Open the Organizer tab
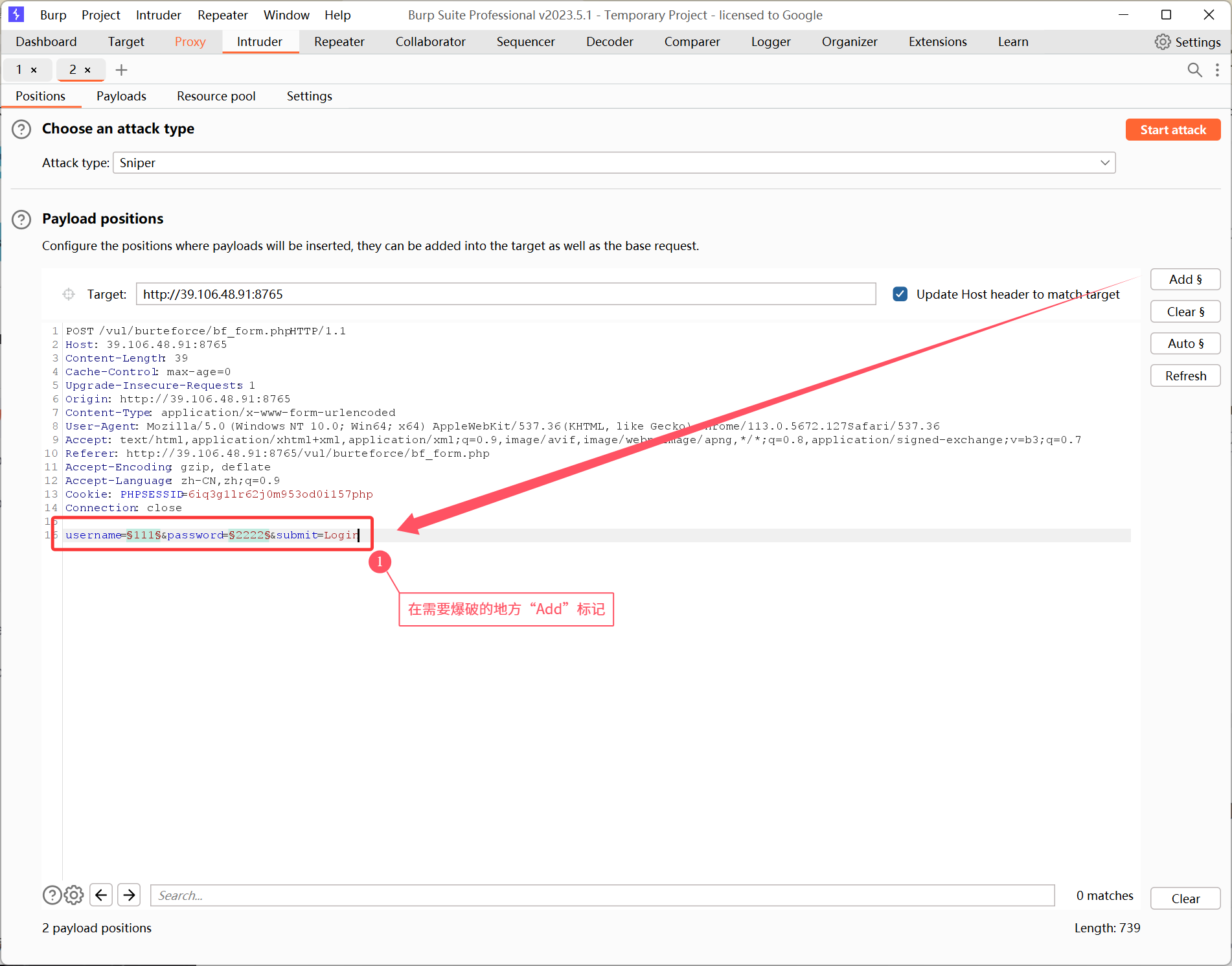 pyautogui.click(x=850, y=42)
